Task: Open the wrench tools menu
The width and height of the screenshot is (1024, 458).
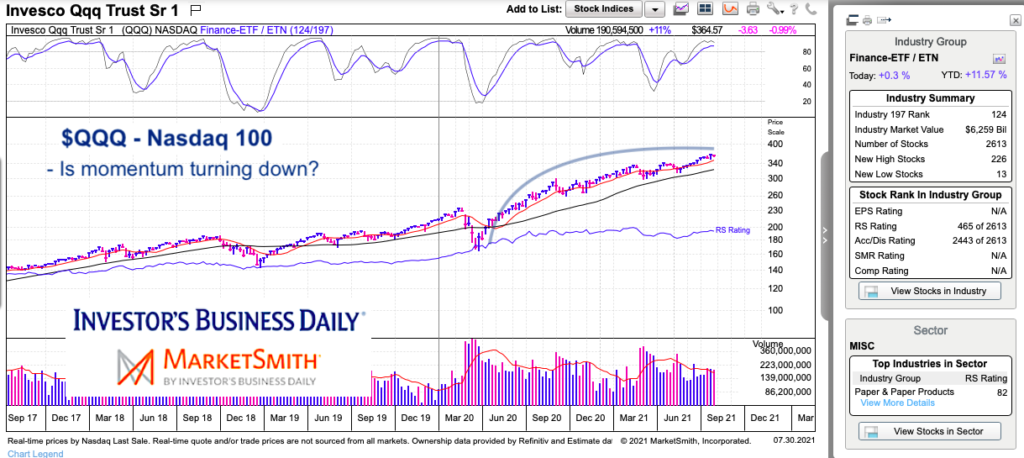Action: coord(775,9)
